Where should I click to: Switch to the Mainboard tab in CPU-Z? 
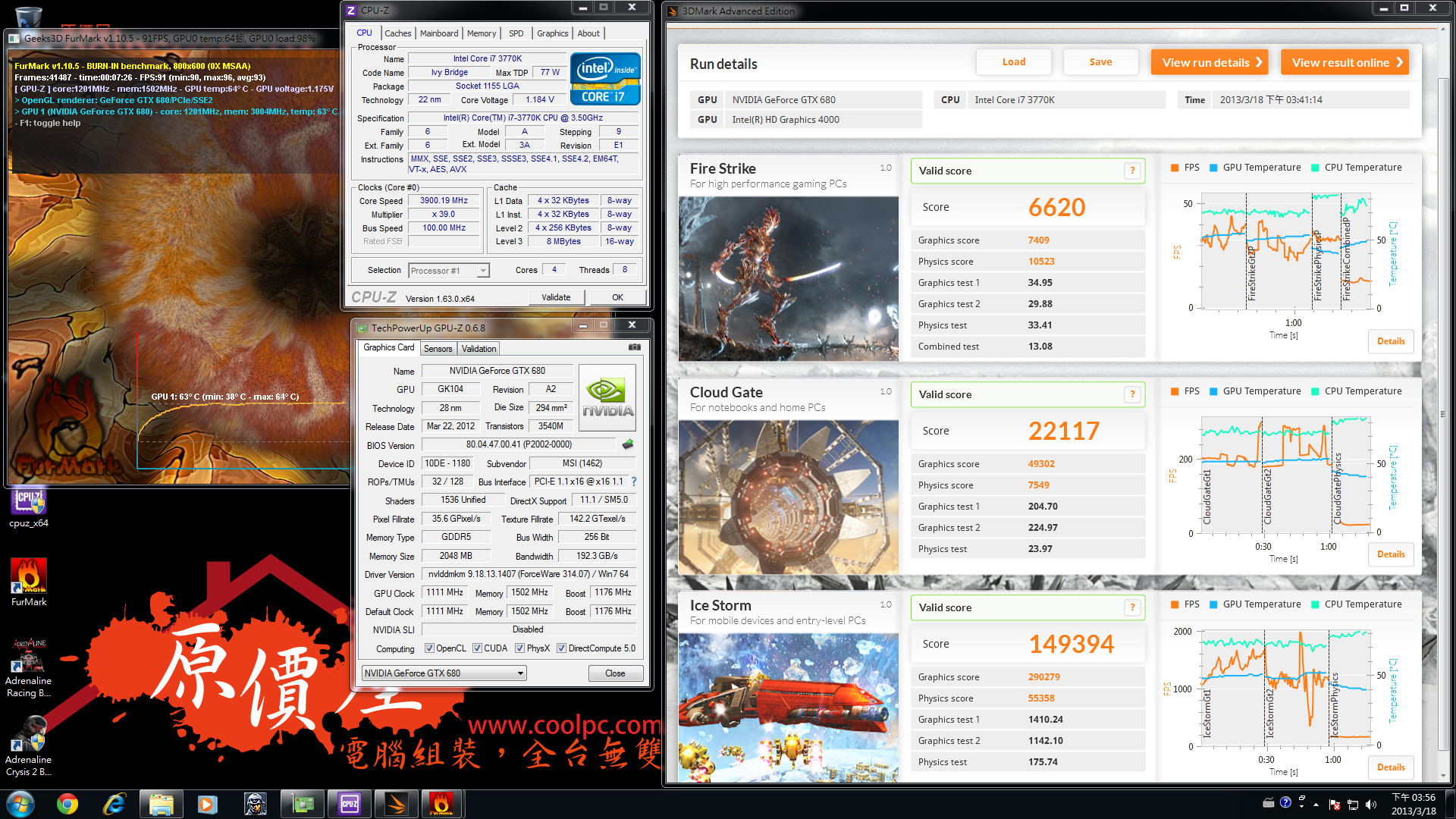439,33
